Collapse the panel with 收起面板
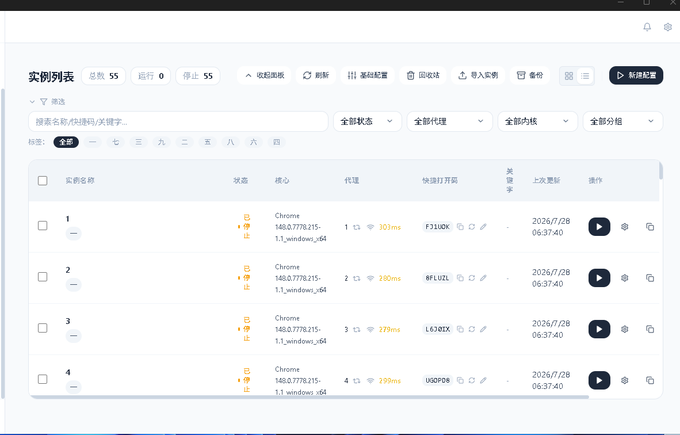This screenshot has height=435, width=680. [x=264, y=75]
